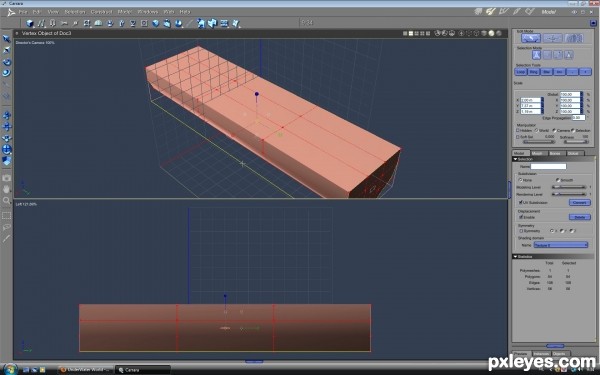This screenshot has height=375, width=600.
Task: Click the Delete button under Displacement
Action: 580,217
